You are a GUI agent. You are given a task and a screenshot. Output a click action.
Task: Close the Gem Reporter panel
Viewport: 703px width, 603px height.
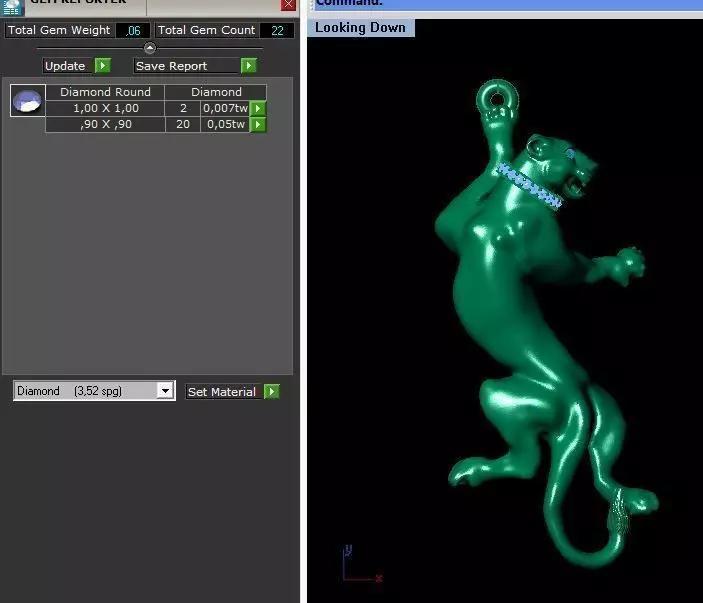pyautogui.click(x=288, y=4)
